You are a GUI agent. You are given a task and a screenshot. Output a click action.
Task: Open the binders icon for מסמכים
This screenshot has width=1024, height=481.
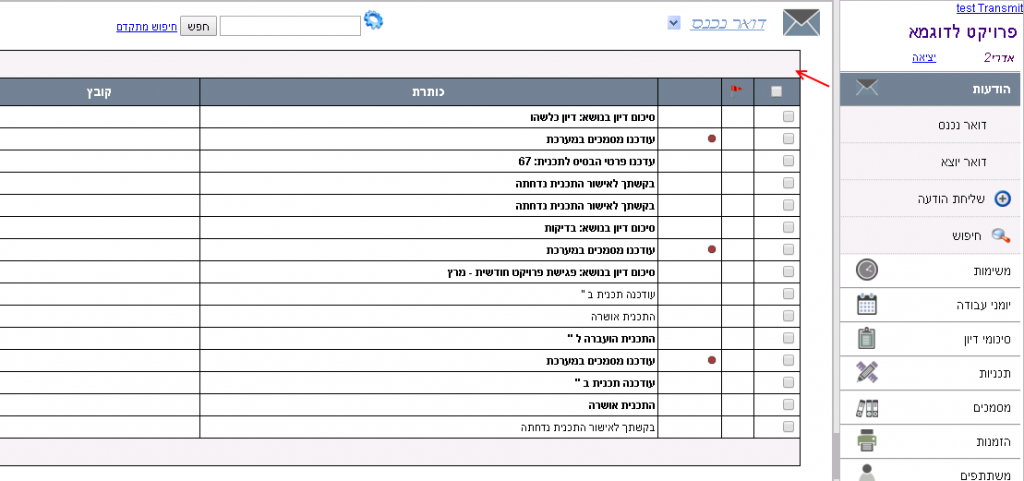tap(867, 407)
